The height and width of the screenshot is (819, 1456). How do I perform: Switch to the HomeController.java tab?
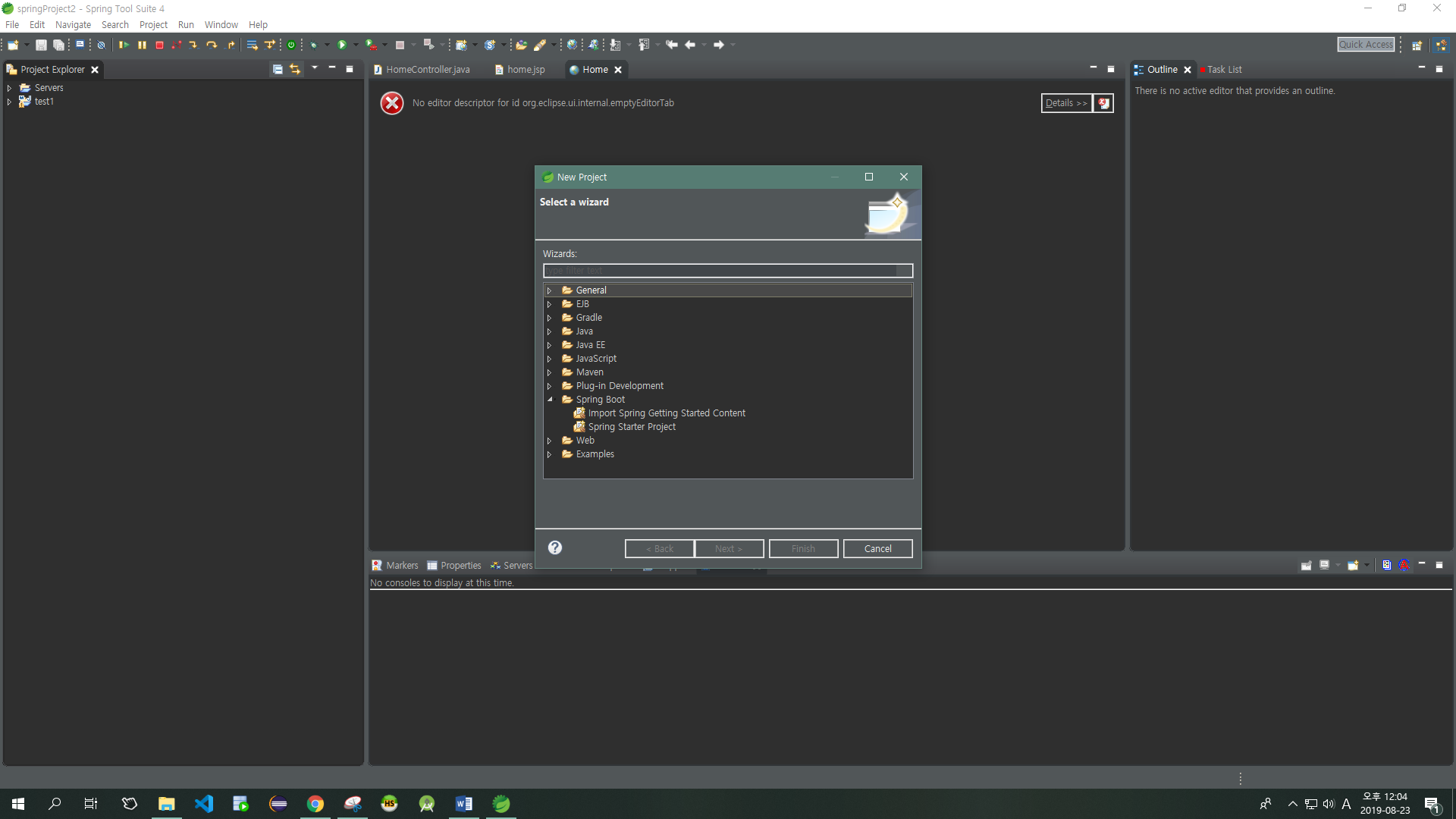[x=427, y=70]
